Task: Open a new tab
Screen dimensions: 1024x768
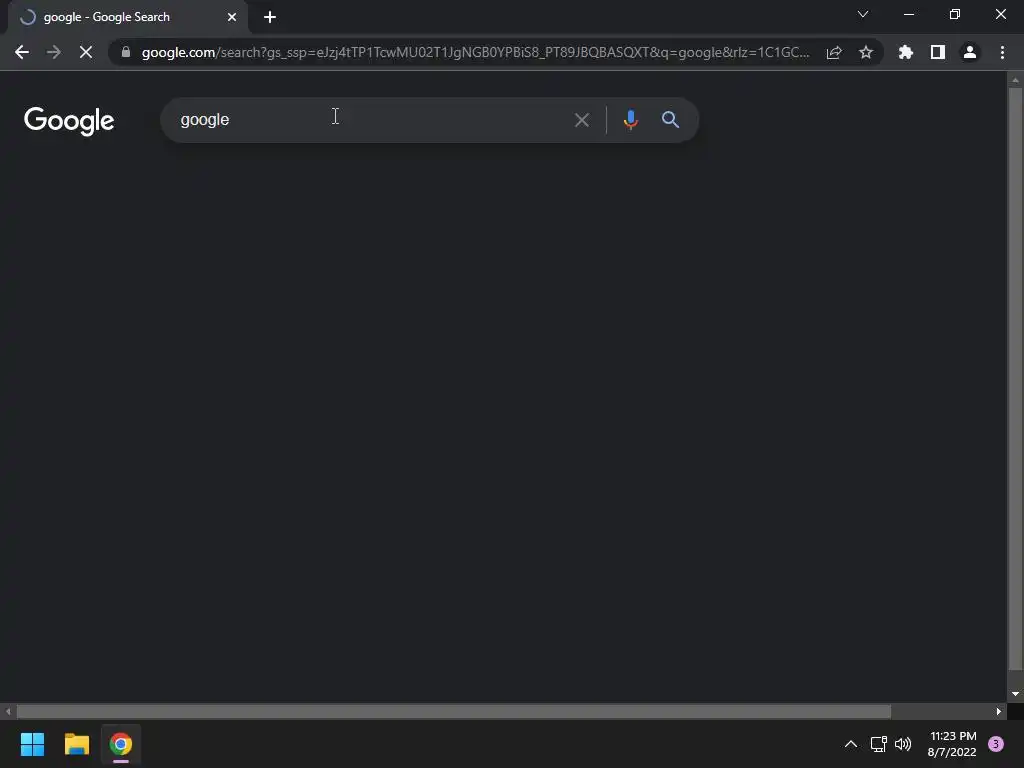Action: (x=270, y=17)
